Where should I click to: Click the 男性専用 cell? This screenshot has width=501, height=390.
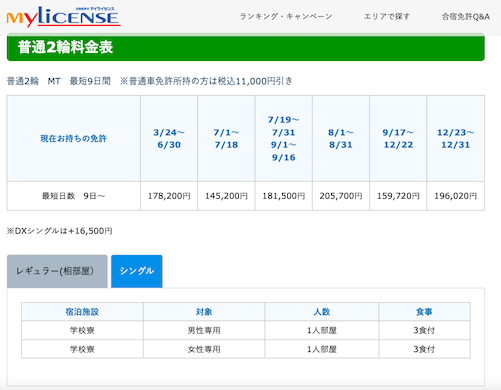click(x=204, y=330)
